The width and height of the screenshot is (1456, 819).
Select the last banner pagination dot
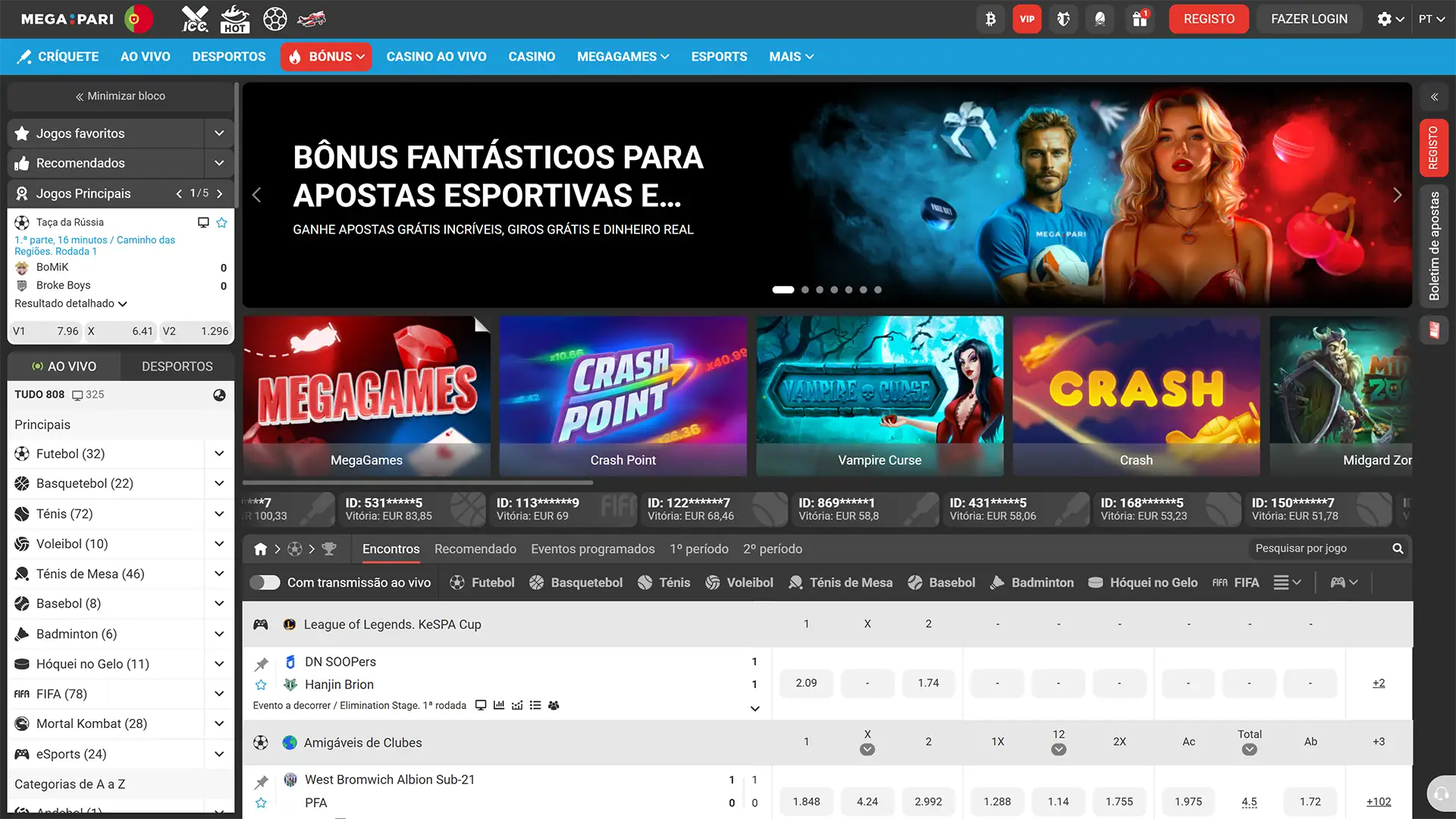pyautogui.click(x=877, y=290)
